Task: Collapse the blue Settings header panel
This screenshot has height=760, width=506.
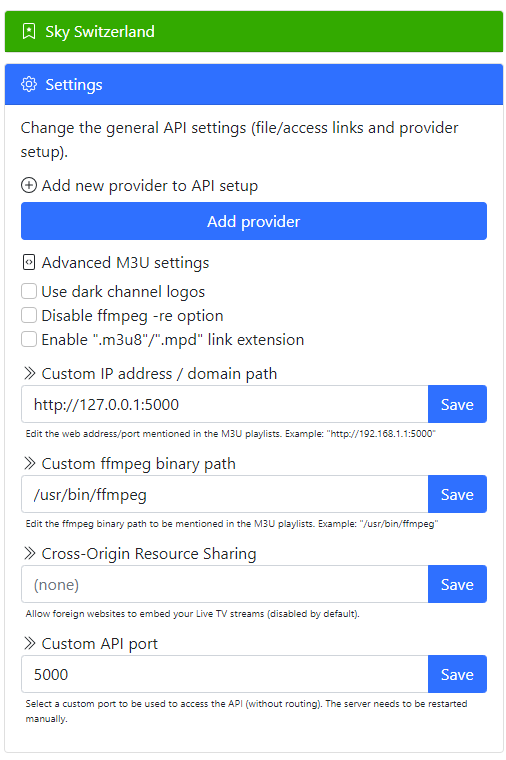Action: (254, 84)
